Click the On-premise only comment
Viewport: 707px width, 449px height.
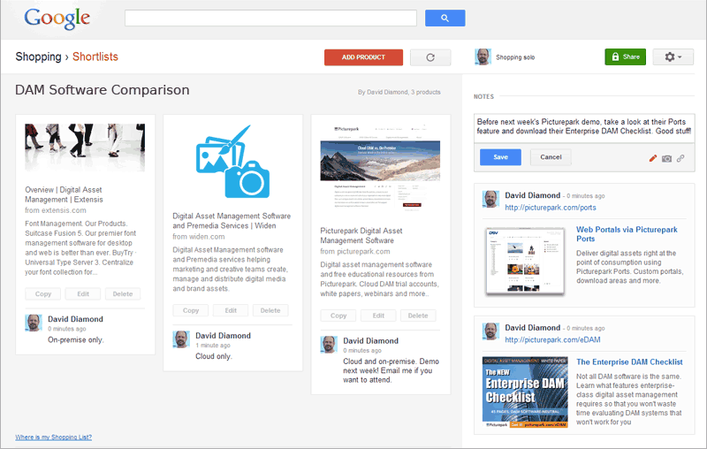click(x=76, y=340)
